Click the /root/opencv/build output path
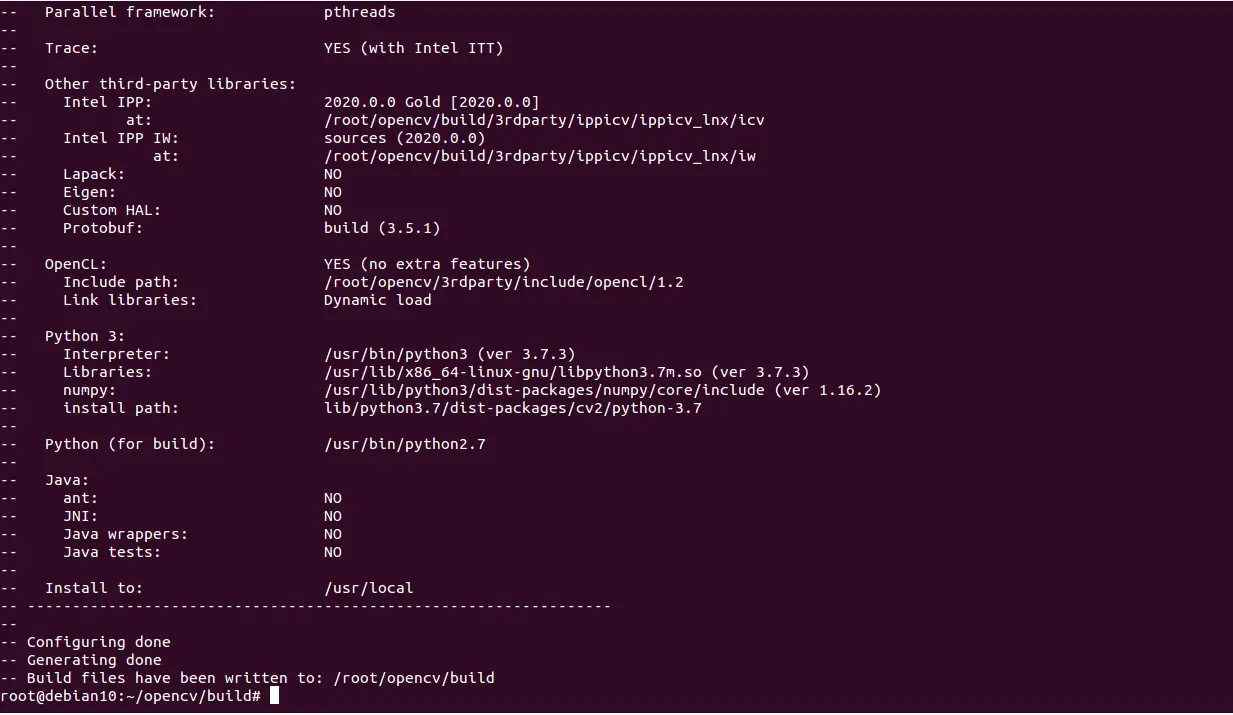Image resolution: width=1233 pixels, height=715 pixels. pos(414,677)
